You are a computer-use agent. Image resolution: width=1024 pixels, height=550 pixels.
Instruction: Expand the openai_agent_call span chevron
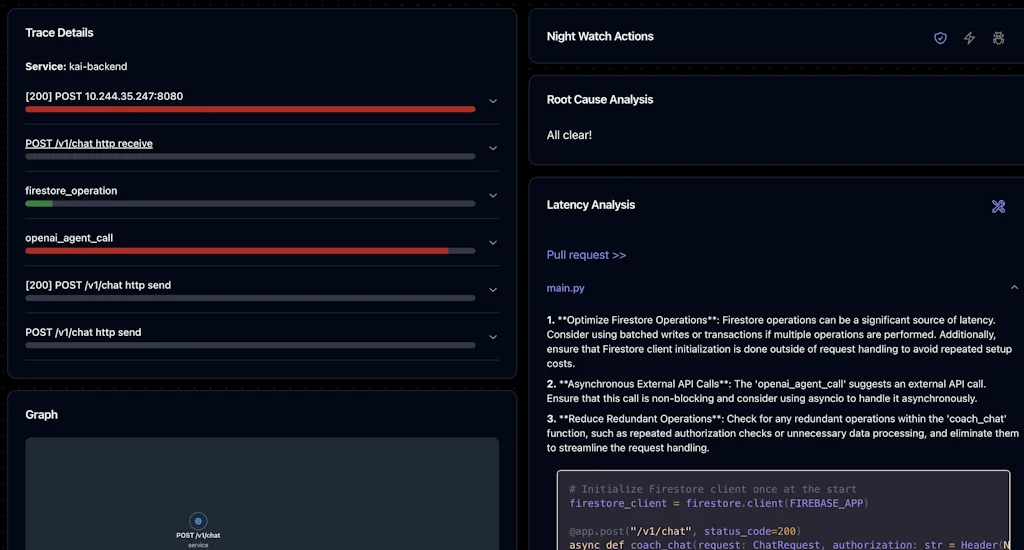pos(493,242)
